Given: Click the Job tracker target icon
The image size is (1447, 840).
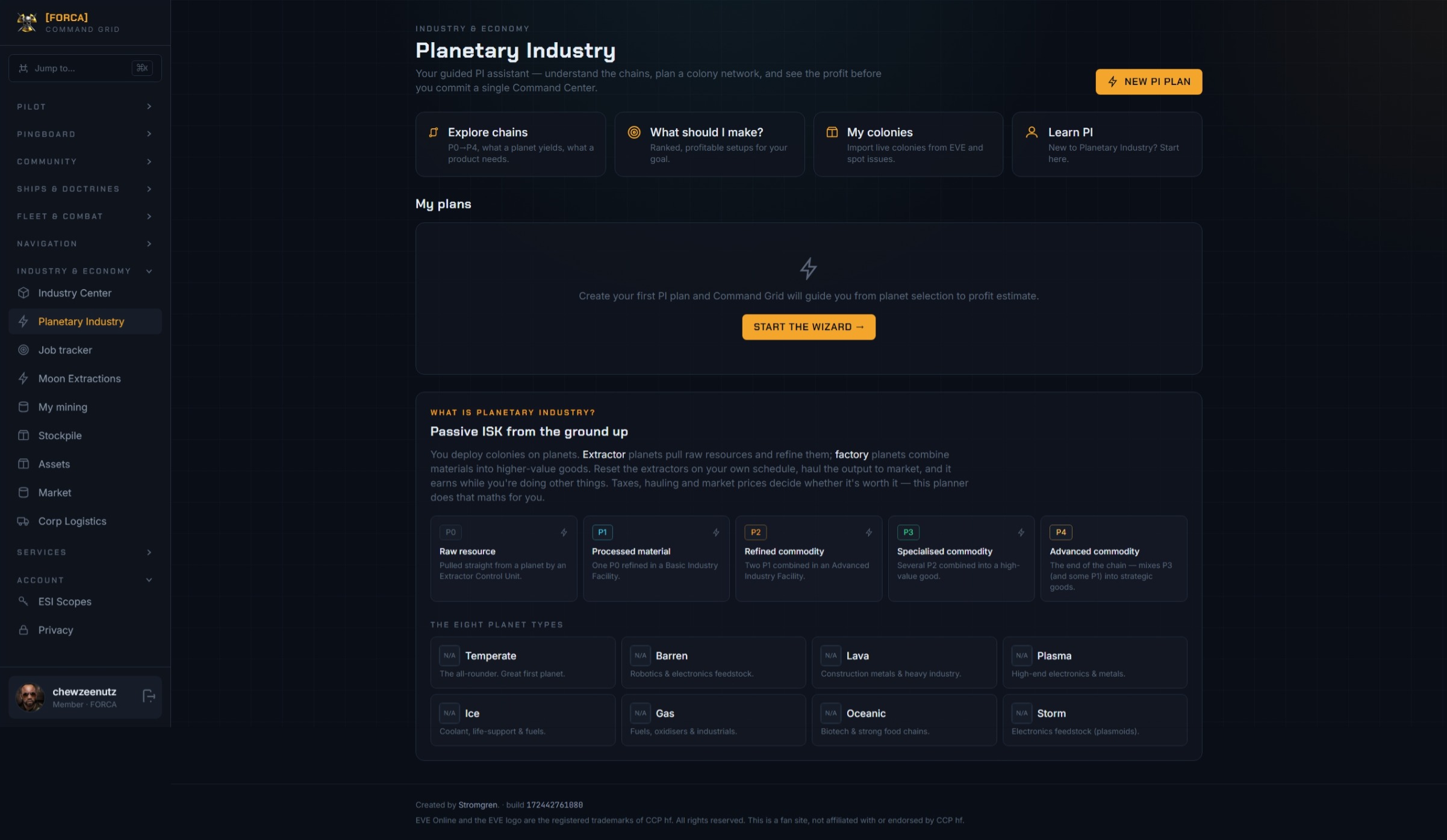Looking at the screenshot, I should pos(23,350).
